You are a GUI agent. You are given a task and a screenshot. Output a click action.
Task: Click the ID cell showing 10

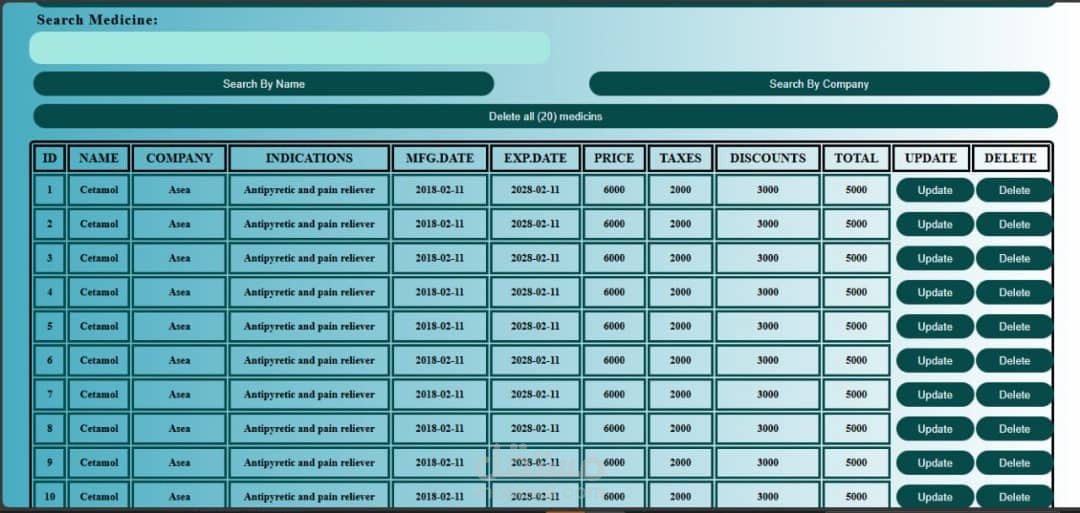tap(50, 496)
